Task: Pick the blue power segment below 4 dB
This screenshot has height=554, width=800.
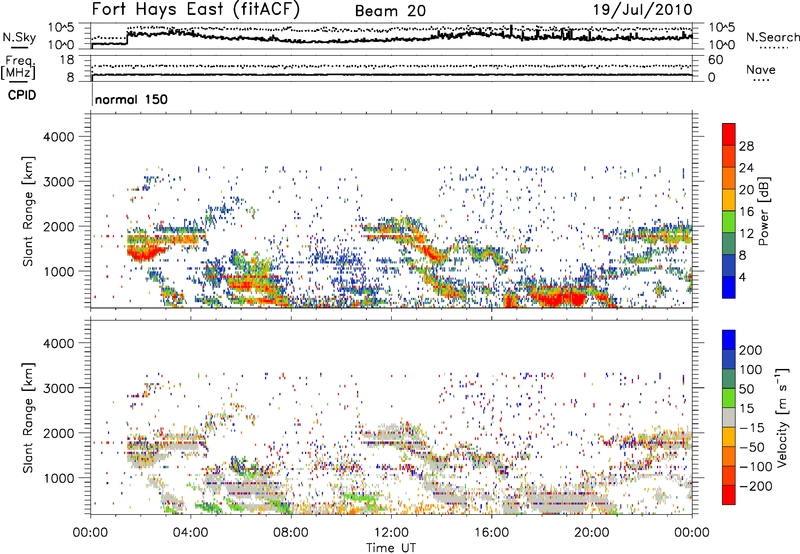Action: click(x=729, y=287)
